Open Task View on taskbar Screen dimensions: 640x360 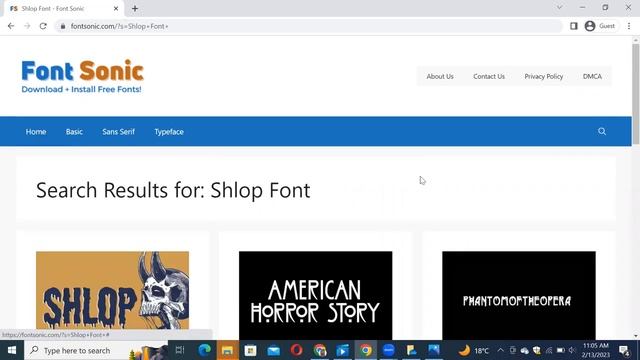pos(180,350)
